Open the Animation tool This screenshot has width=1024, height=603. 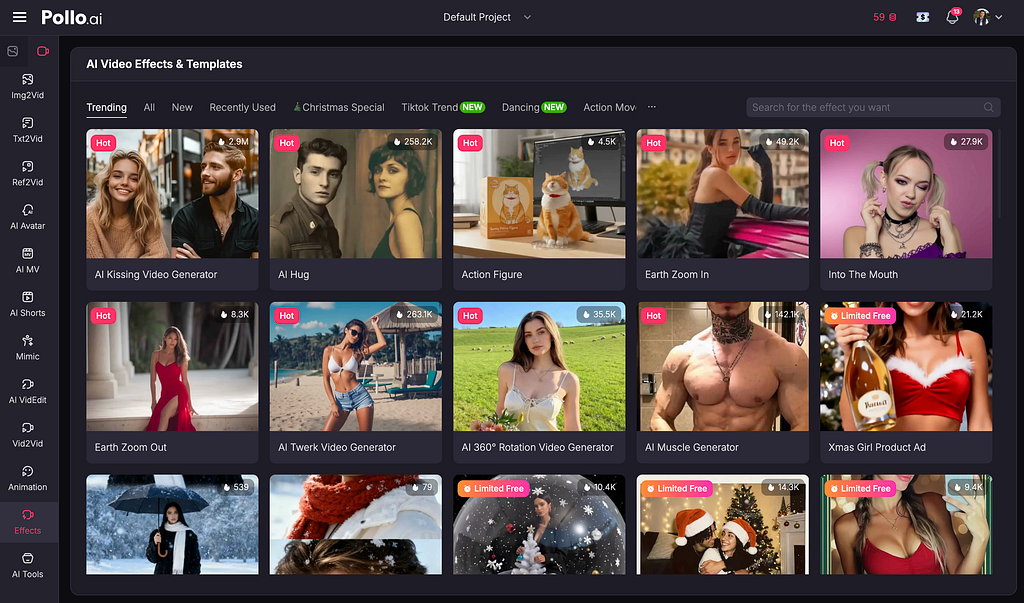coord(27,478)
